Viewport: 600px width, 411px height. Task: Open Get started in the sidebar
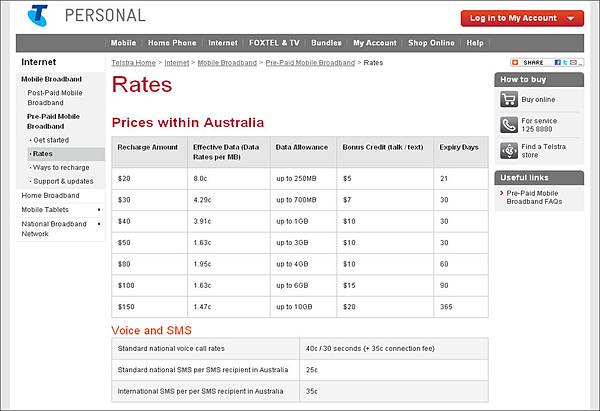point(51,140)
